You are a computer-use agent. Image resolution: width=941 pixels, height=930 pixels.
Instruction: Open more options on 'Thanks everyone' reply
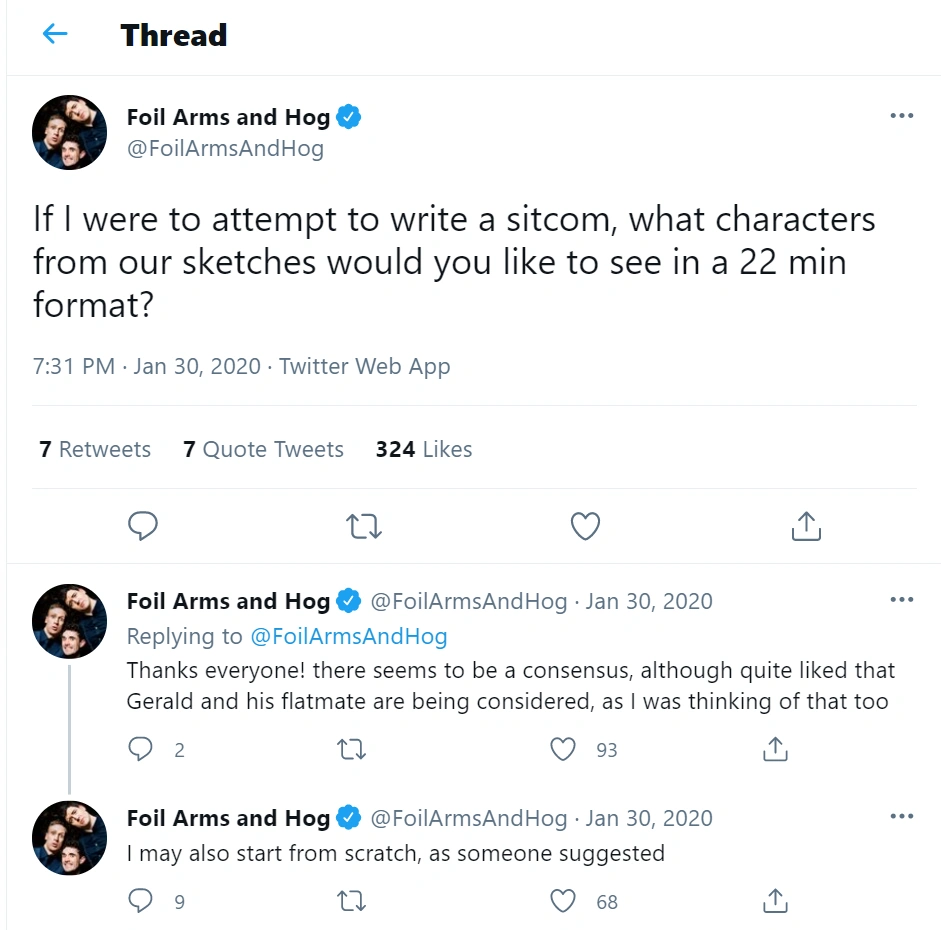coord(901,599)
